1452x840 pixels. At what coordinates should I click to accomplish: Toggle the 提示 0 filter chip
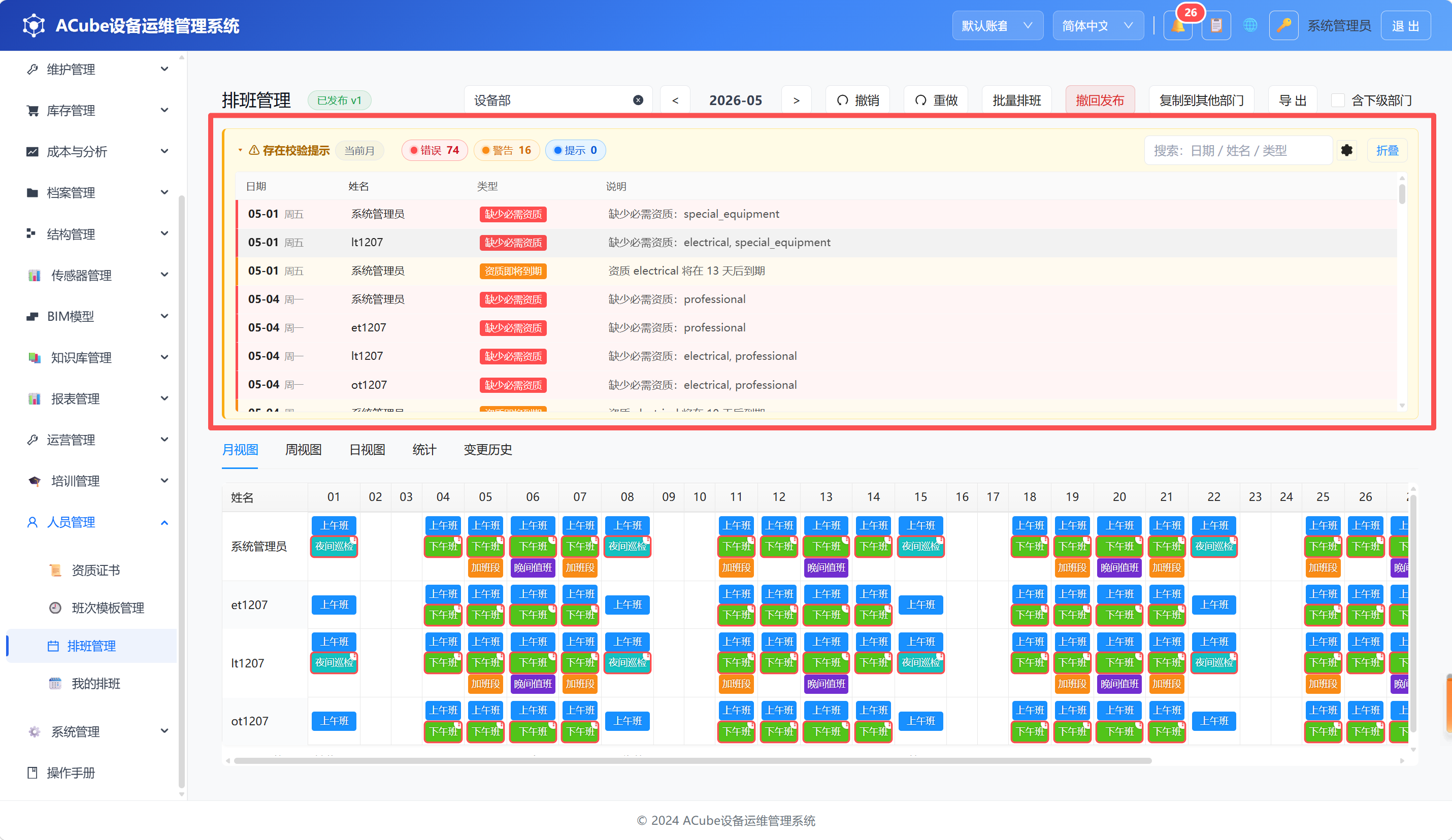(575, 150)
